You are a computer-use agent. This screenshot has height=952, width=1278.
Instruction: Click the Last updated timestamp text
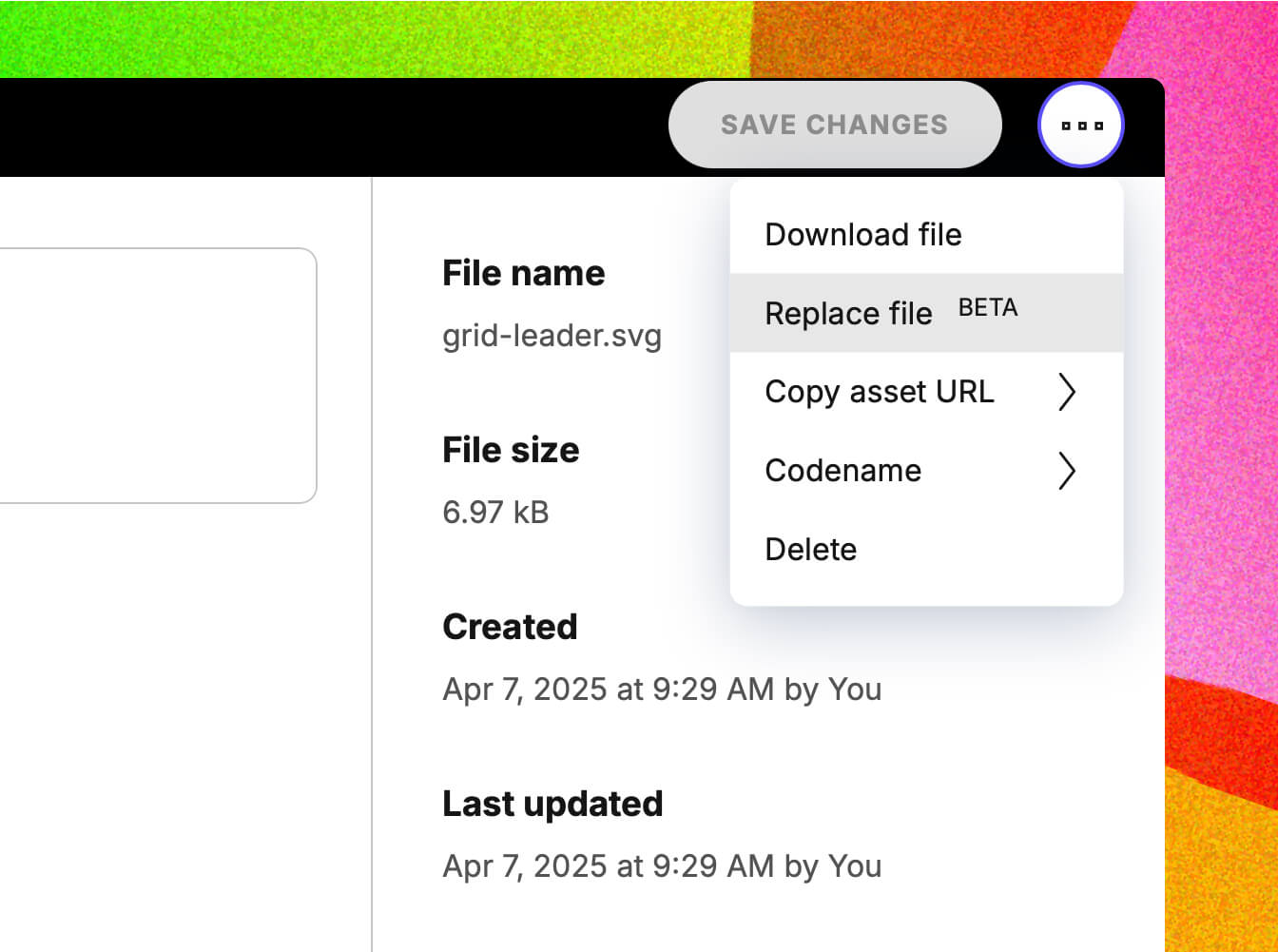coord(662,866)
